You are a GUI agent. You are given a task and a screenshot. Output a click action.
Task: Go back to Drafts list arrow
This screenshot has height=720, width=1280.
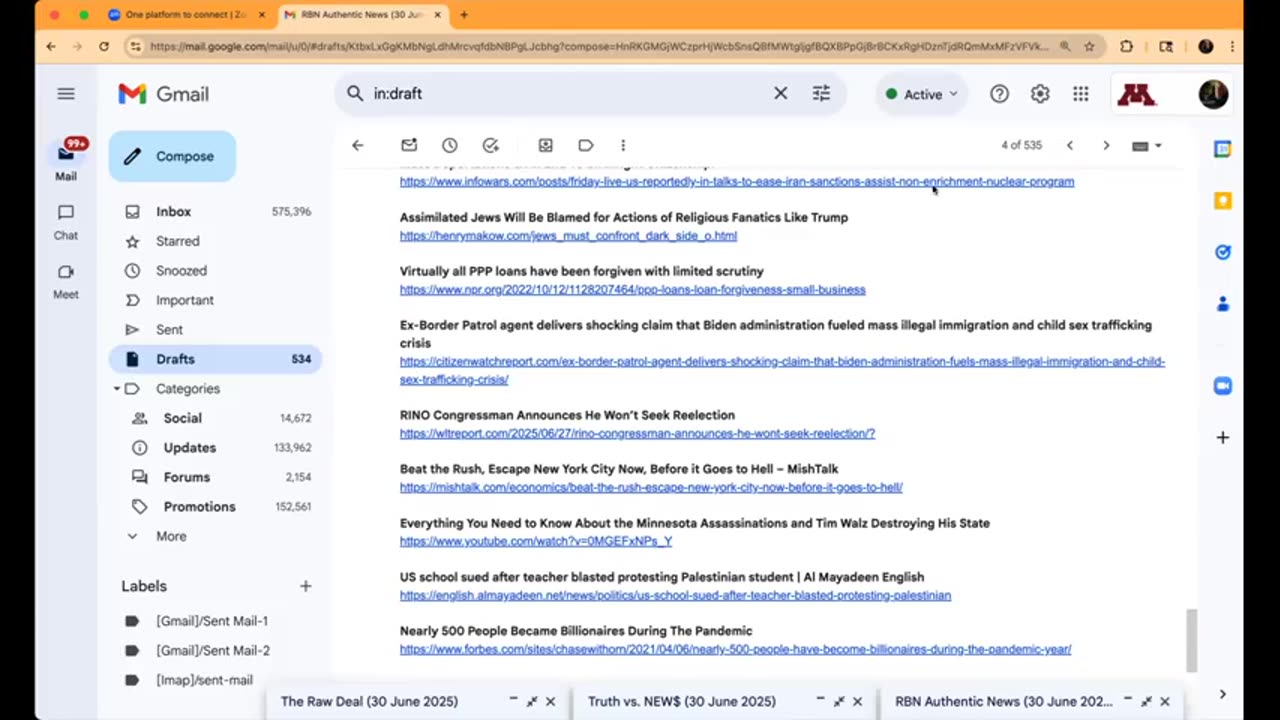358,145
